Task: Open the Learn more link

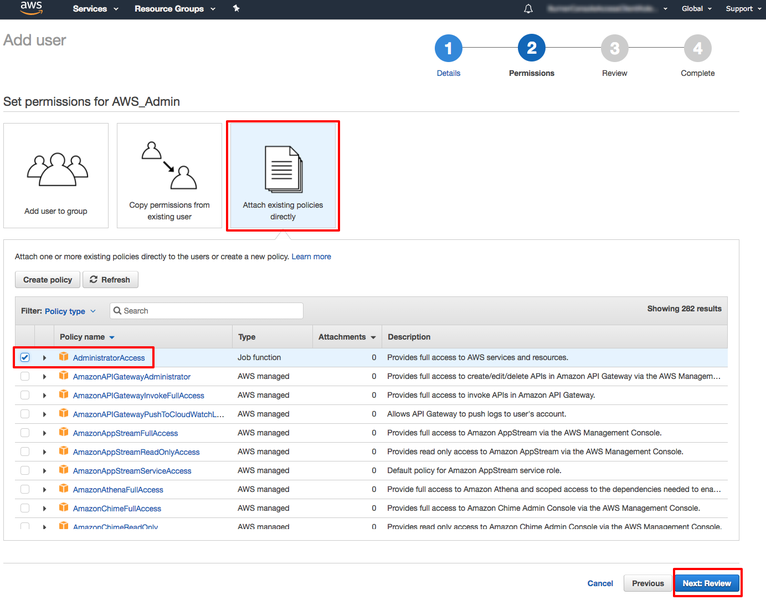Action: pos(311,257)
